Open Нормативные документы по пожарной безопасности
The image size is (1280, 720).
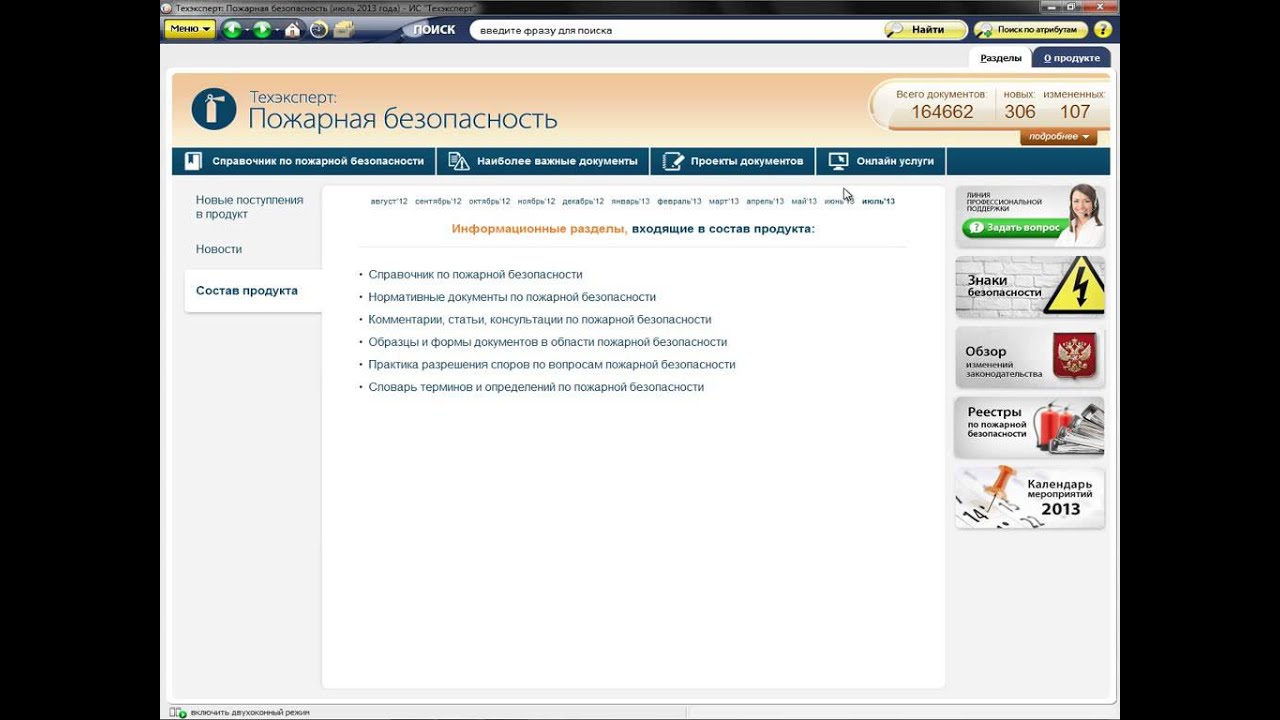pos(512,297)
